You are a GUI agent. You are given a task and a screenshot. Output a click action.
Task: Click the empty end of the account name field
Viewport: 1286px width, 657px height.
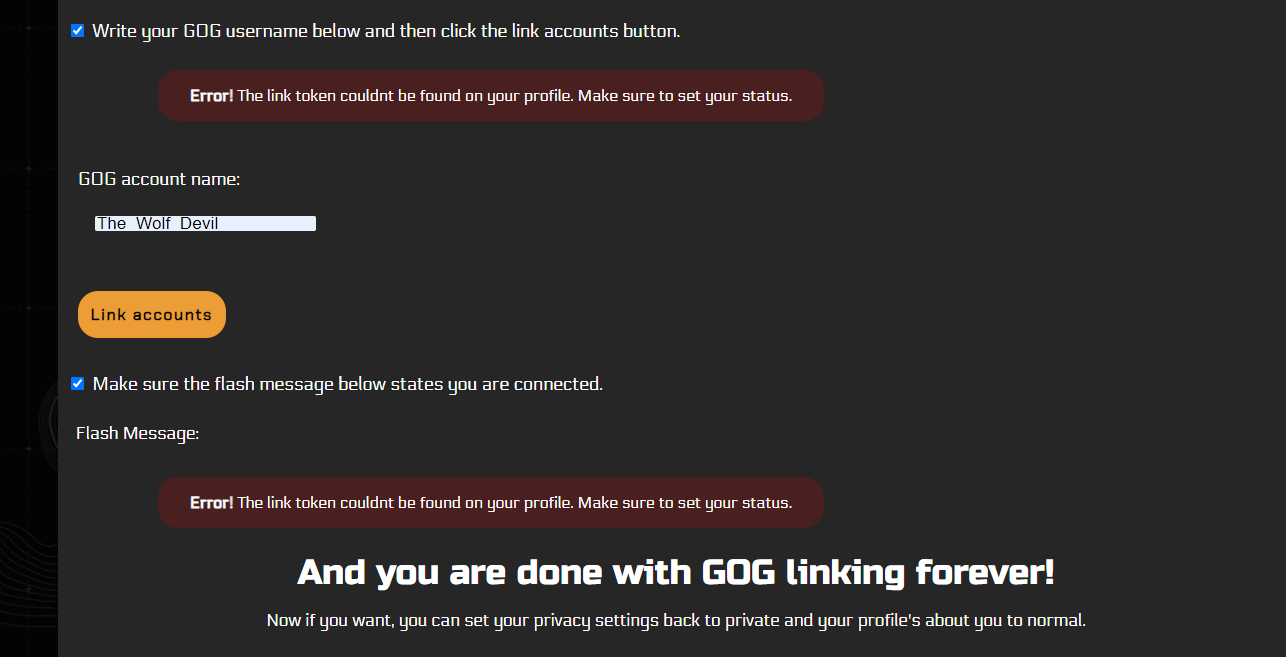tap(268, 224)
